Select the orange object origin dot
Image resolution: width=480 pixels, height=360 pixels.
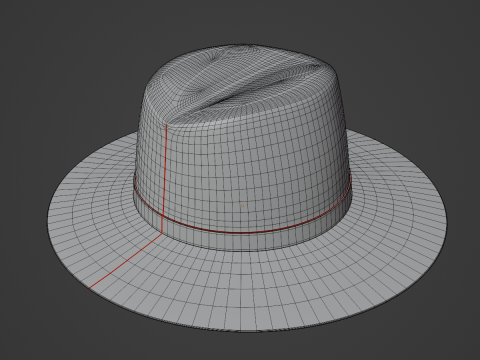pos(242,206)
